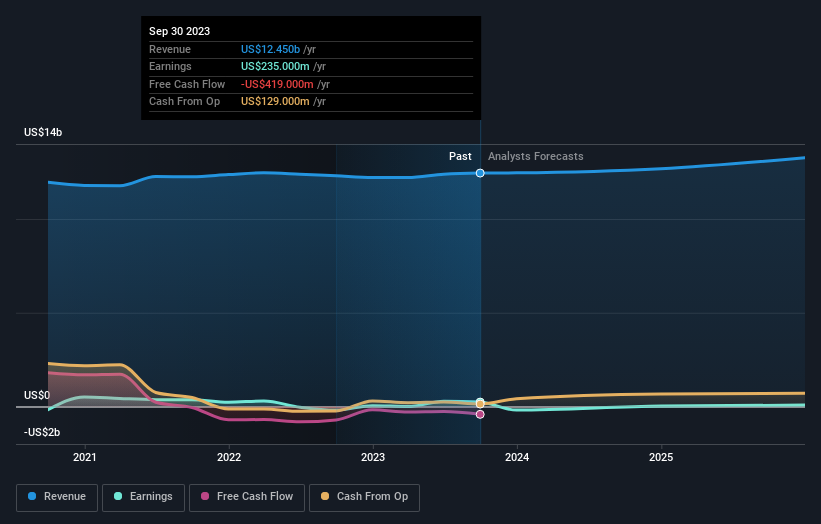
Task: Select the 2022 x-axis label
Action: (x=229, y=457)
